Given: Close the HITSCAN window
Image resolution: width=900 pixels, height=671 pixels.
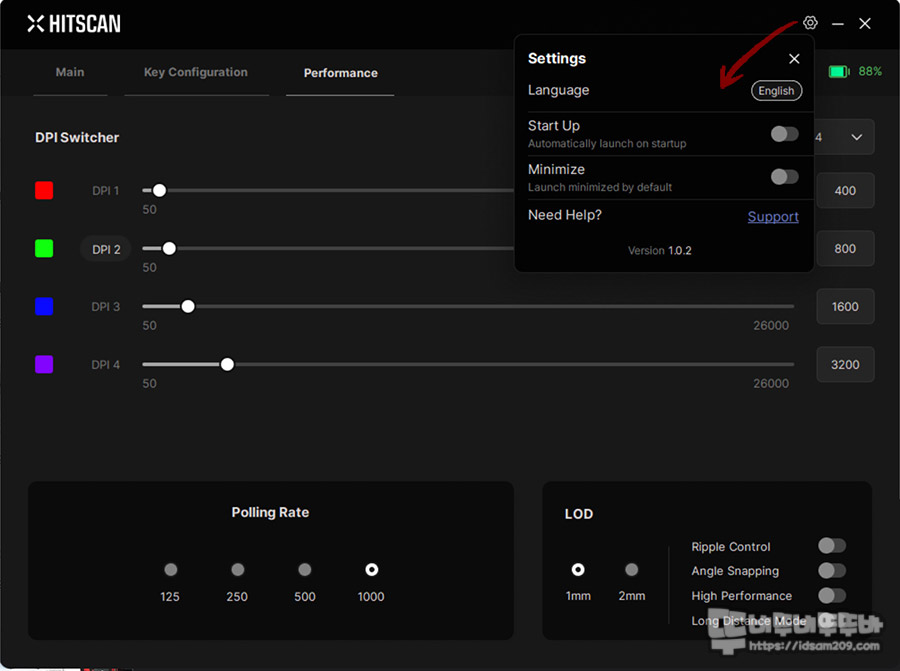Looking at the screenshot, I should coord(864,24).
